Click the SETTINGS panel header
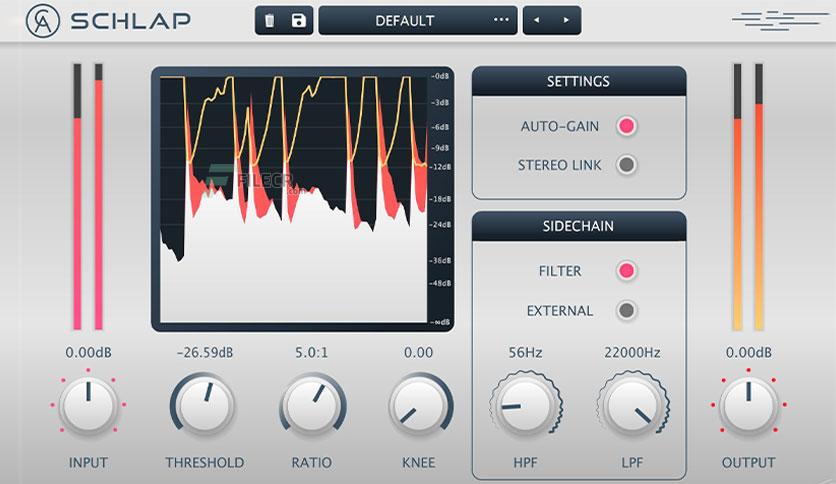Screen dimensions: 836x484 click(578, 81)
